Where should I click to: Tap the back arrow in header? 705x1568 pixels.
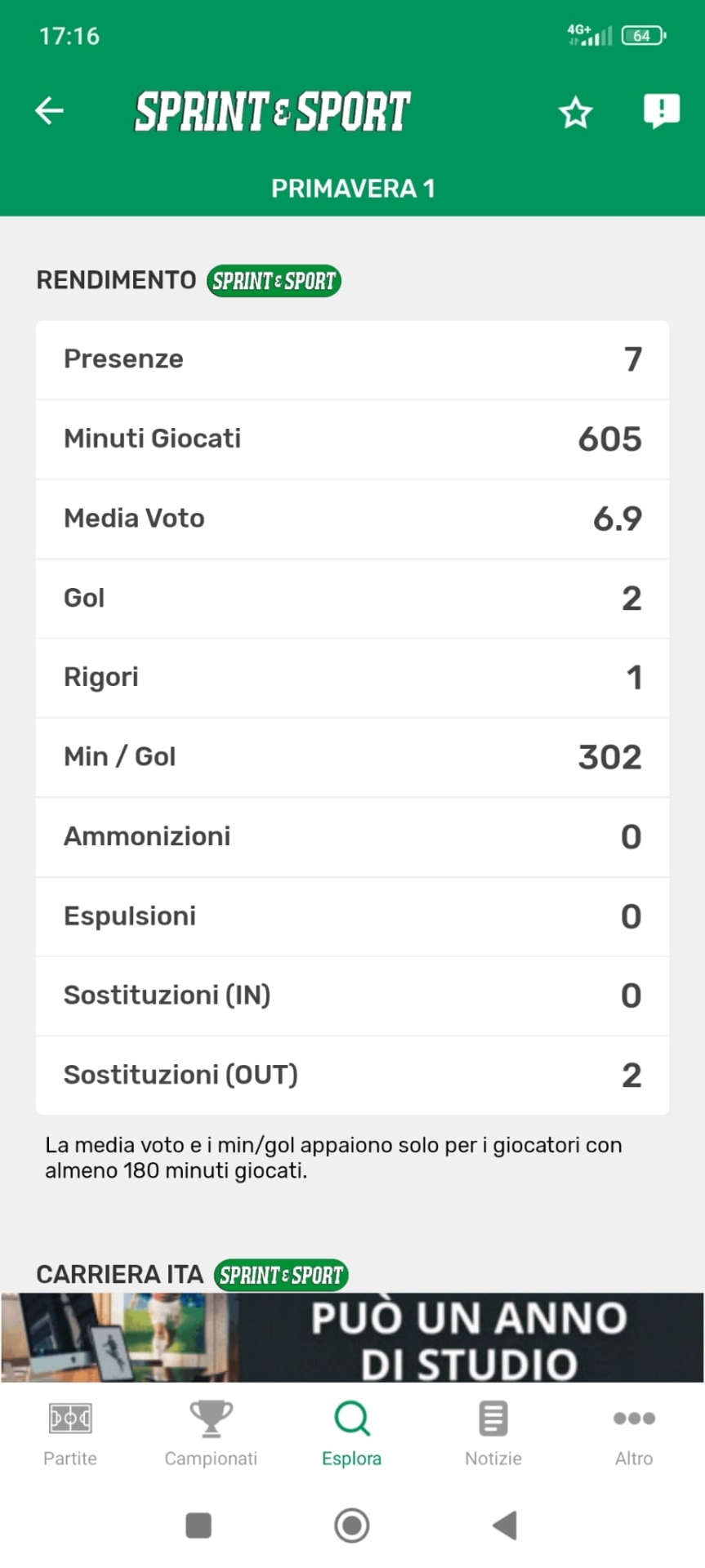click(x=50, y=110)
